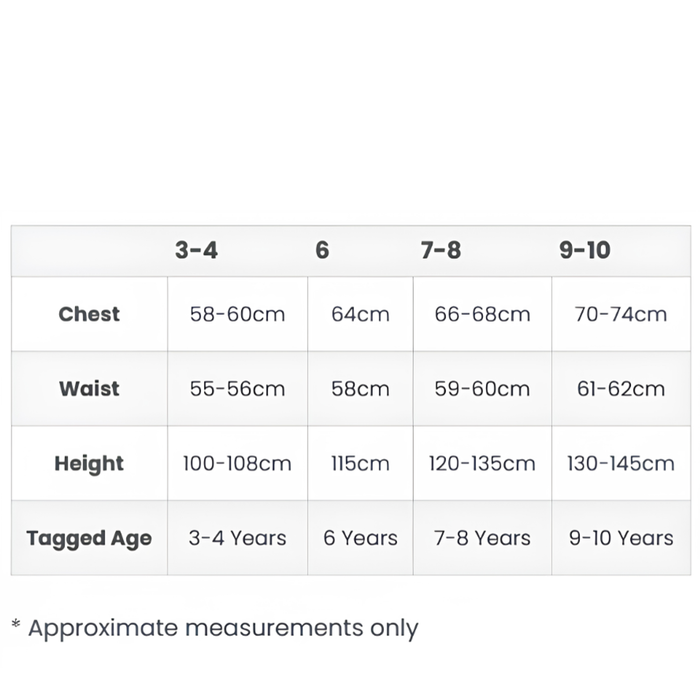Select the 66-68cm chest cell

coord(483,314)
